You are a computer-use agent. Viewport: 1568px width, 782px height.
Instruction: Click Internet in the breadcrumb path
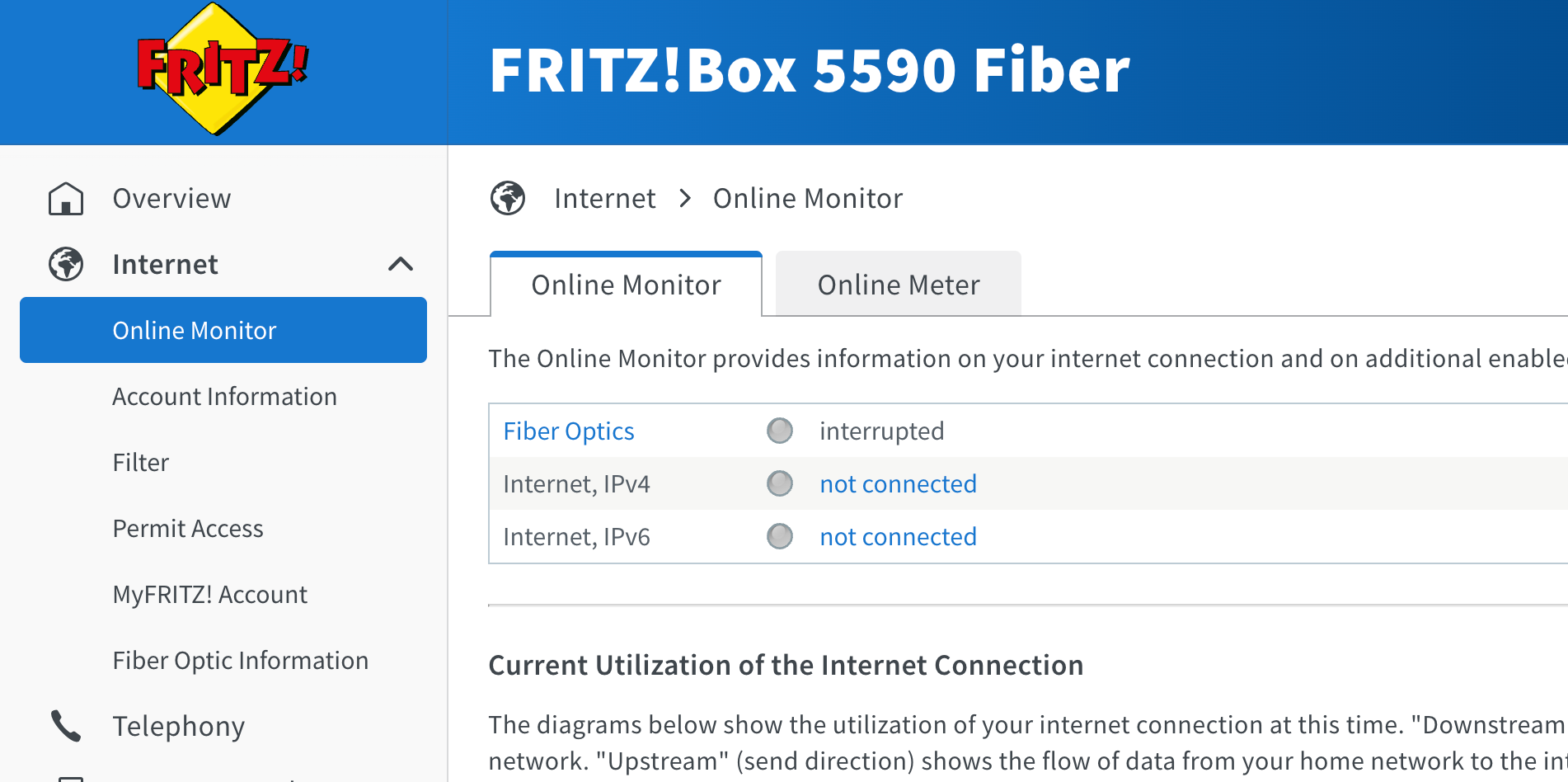click(604, 199)
